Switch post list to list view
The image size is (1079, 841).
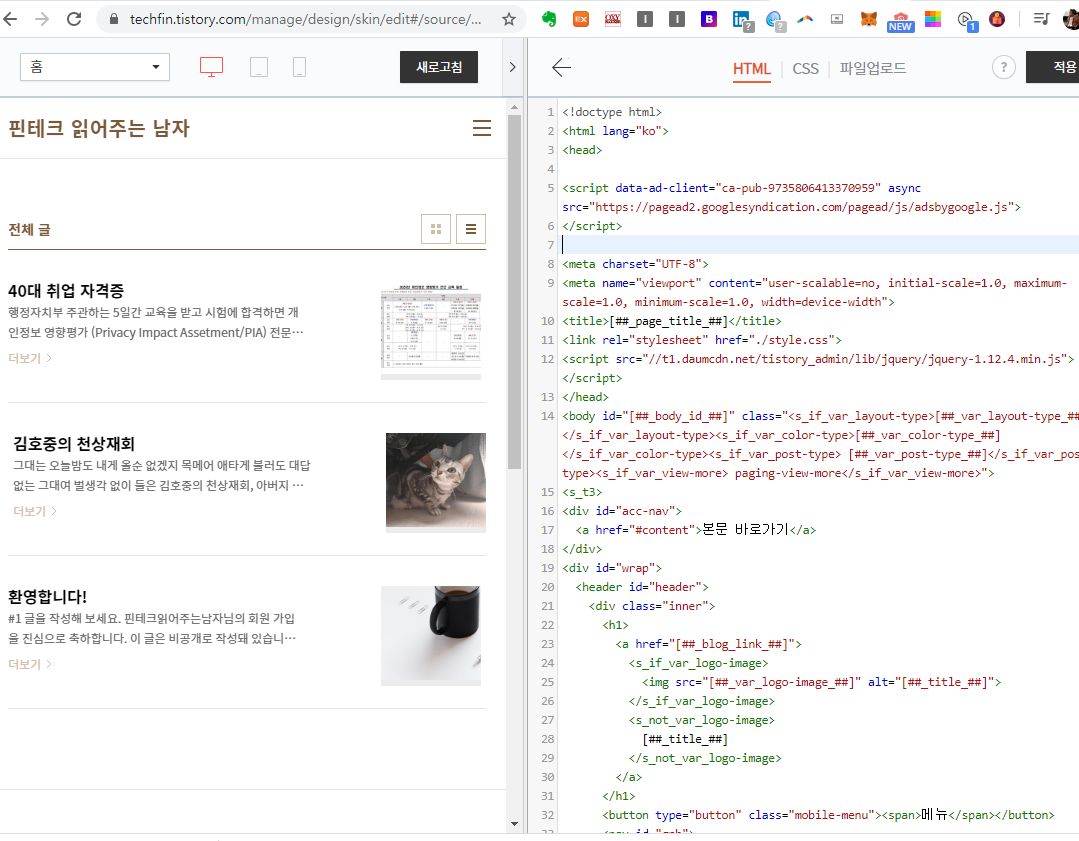471,229
